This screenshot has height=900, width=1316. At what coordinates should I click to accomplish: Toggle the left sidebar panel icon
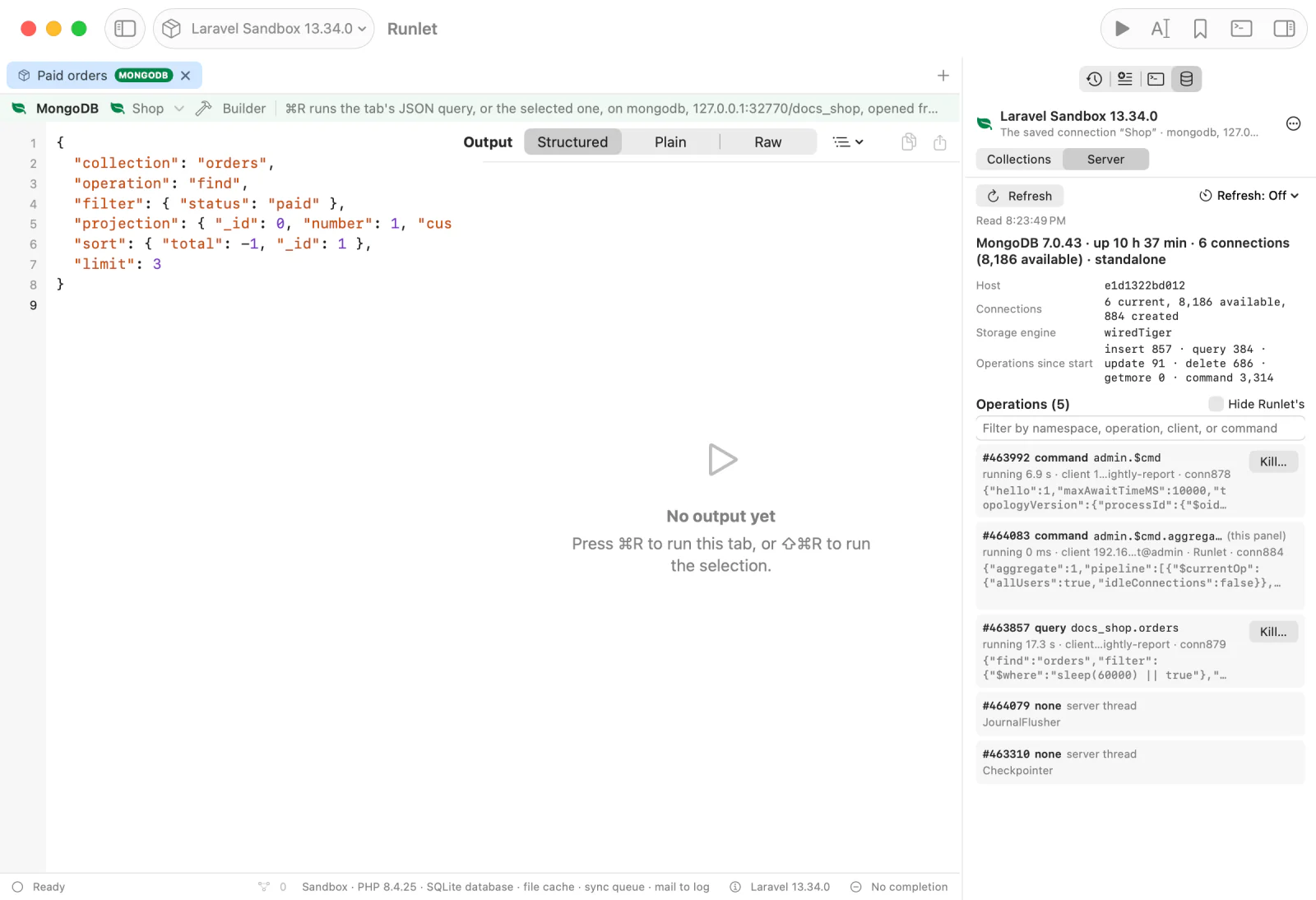125,29
